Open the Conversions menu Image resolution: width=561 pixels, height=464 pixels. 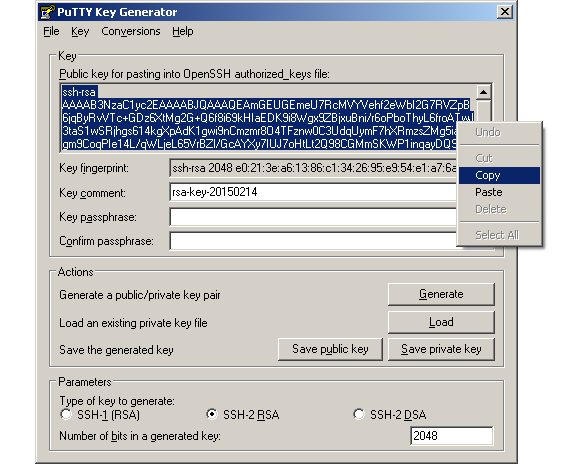pos(131,31)
